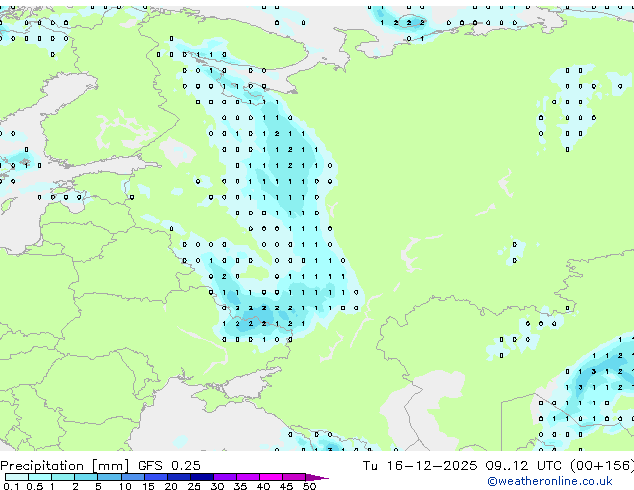Select the 40–45 mm magenta legend swatch

[271, 477]
